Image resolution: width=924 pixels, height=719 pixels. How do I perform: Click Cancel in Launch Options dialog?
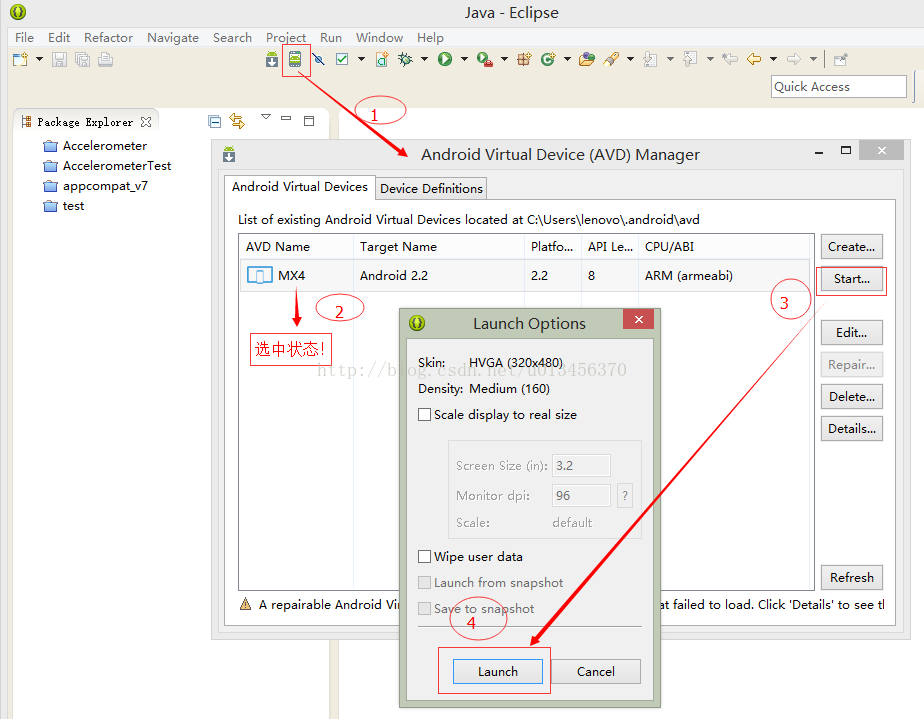point(596,672)
